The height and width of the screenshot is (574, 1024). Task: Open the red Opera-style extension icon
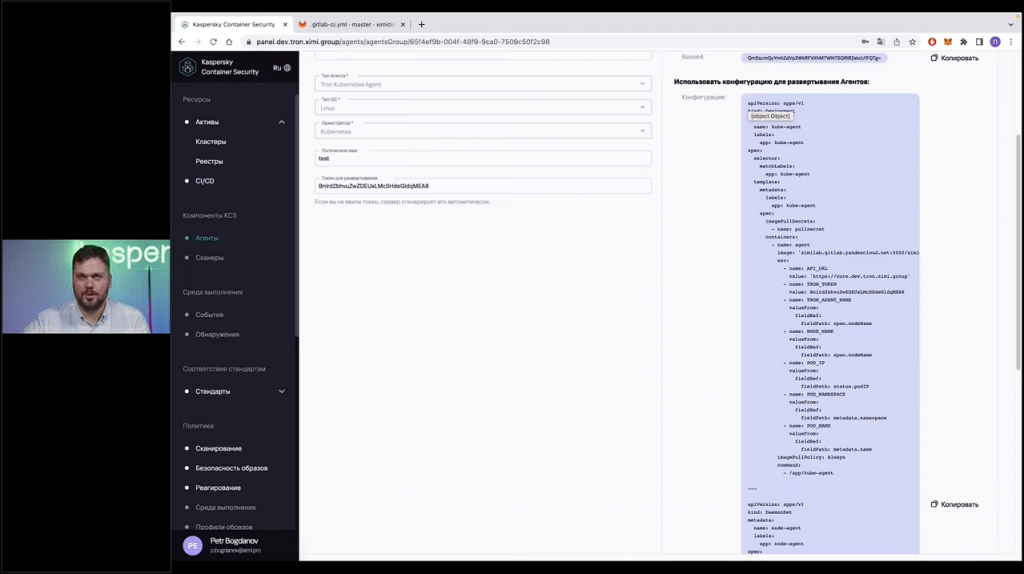(932, 42)
